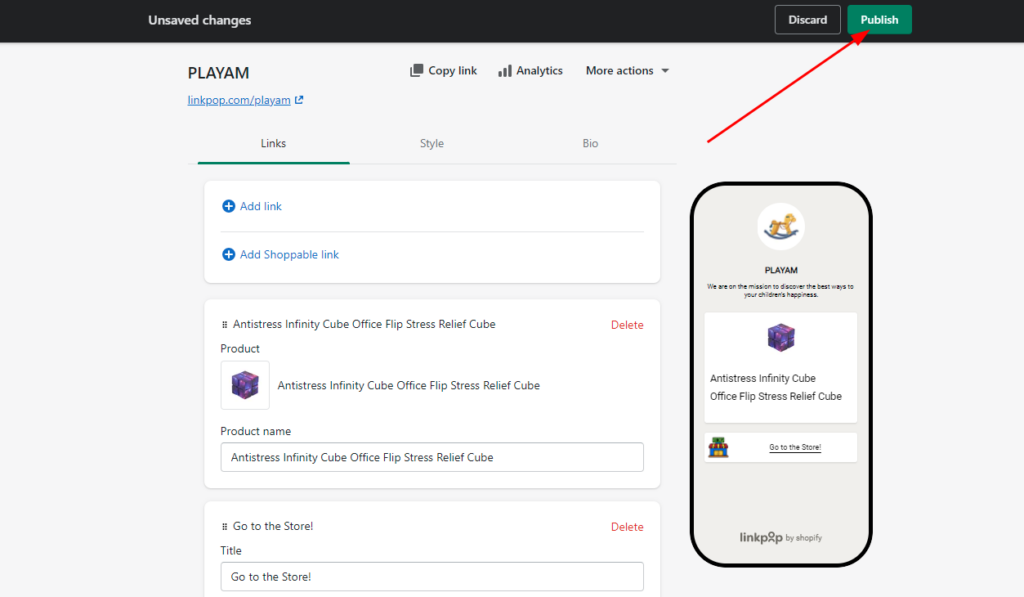Open the linkpop.com/playam link
Image resolution: width=1024 pixels, height=597 pixels.
(x=239, y=100)
